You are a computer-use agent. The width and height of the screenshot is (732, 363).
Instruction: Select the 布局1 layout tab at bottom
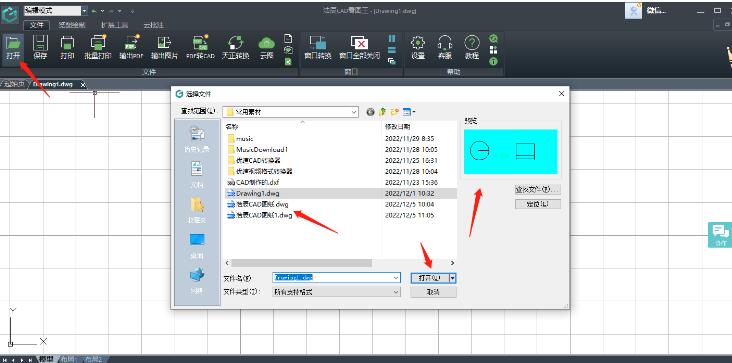(68, 359)
